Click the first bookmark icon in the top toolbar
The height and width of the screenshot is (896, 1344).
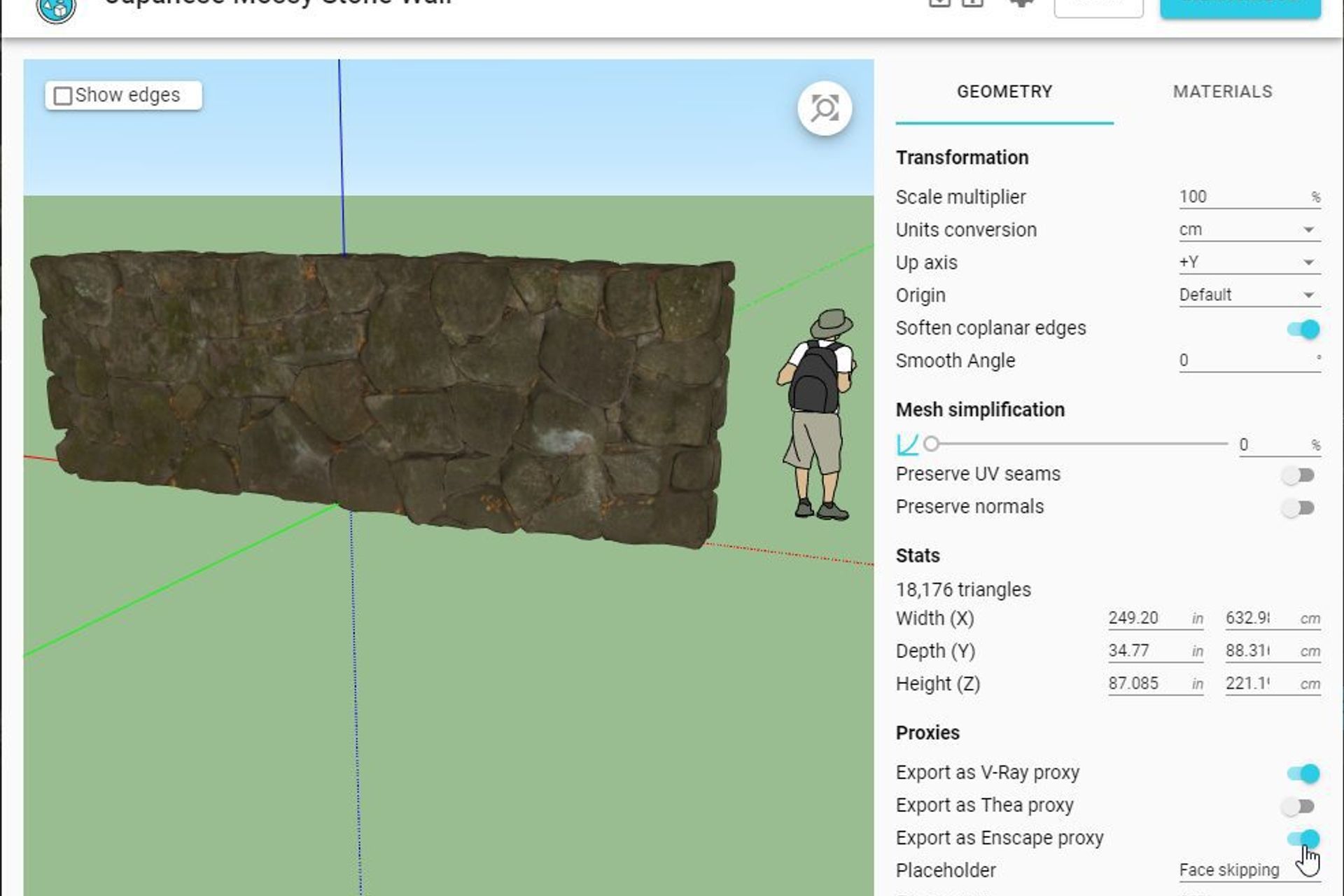[x=938, y=4]
